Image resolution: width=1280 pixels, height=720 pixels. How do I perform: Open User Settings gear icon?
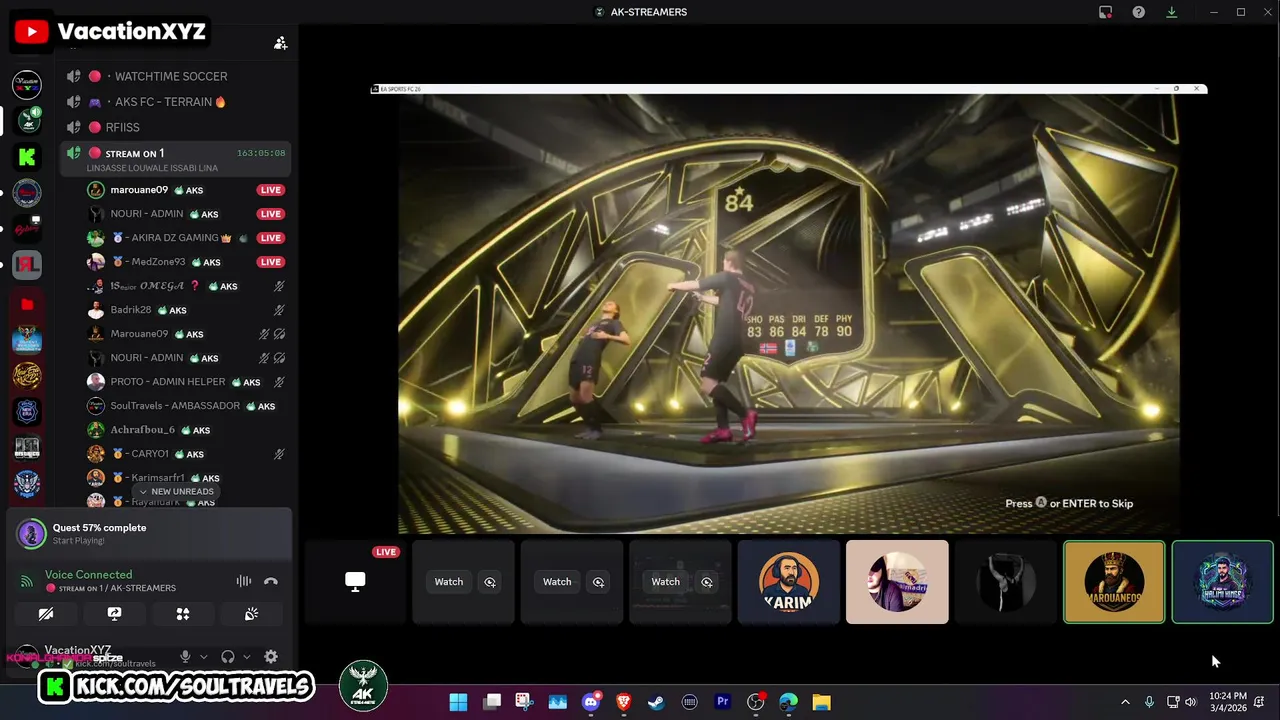pos(270,657)
